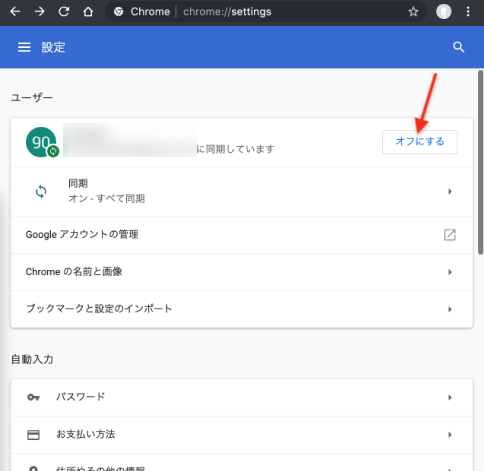Viewport: 484px width, 471px height.
Task: Open the Chrome three-dot menu
Action: pyautogui.click(x=468, y=12)
